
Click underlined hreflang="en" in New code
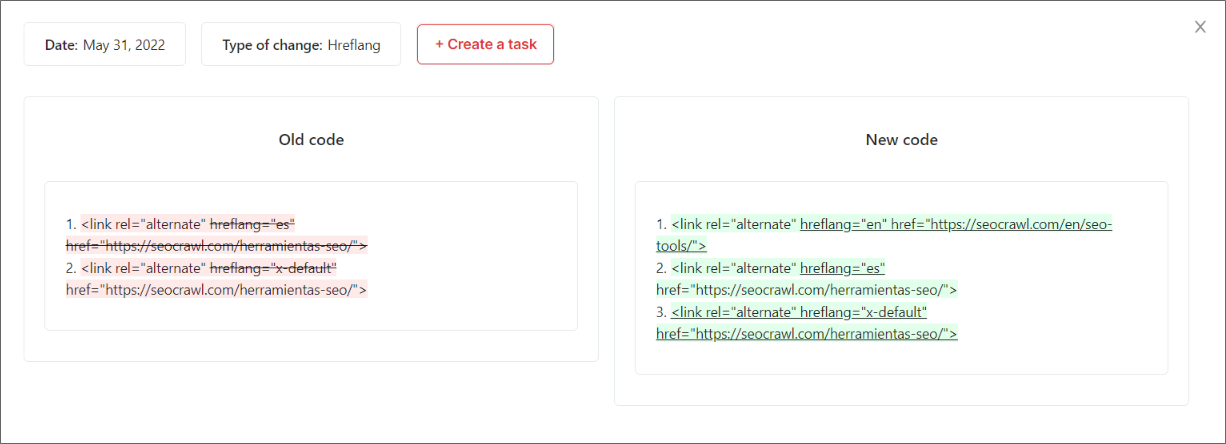tap(843, 224)
